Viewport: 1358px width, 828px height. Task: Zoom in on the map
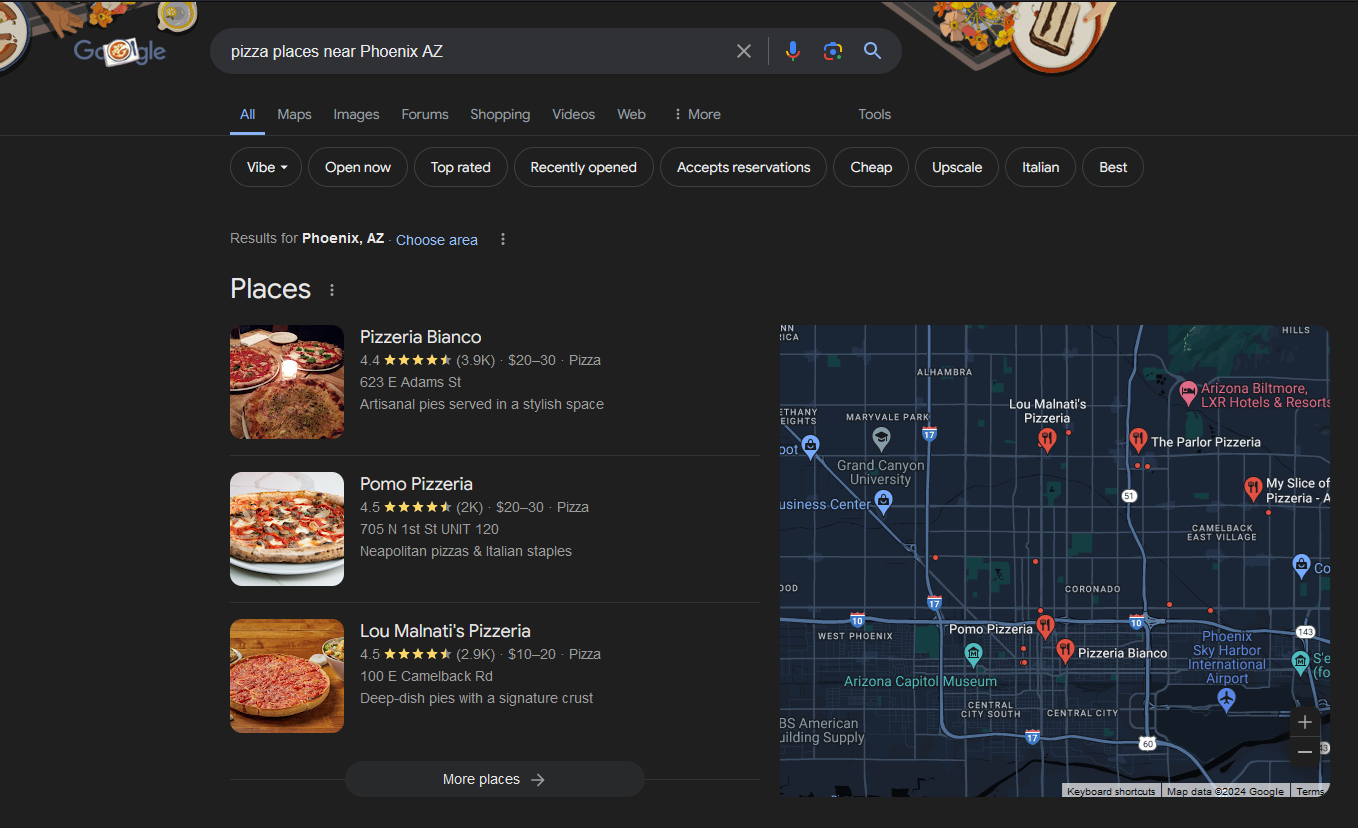point(1304,722)
